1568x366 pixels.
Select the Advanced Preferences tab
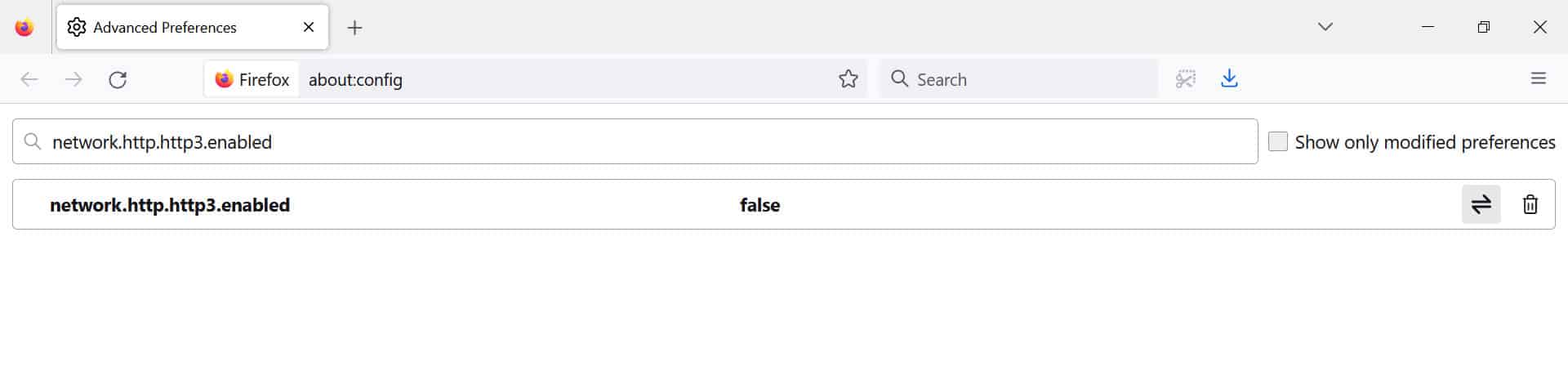tap(171, 28)
